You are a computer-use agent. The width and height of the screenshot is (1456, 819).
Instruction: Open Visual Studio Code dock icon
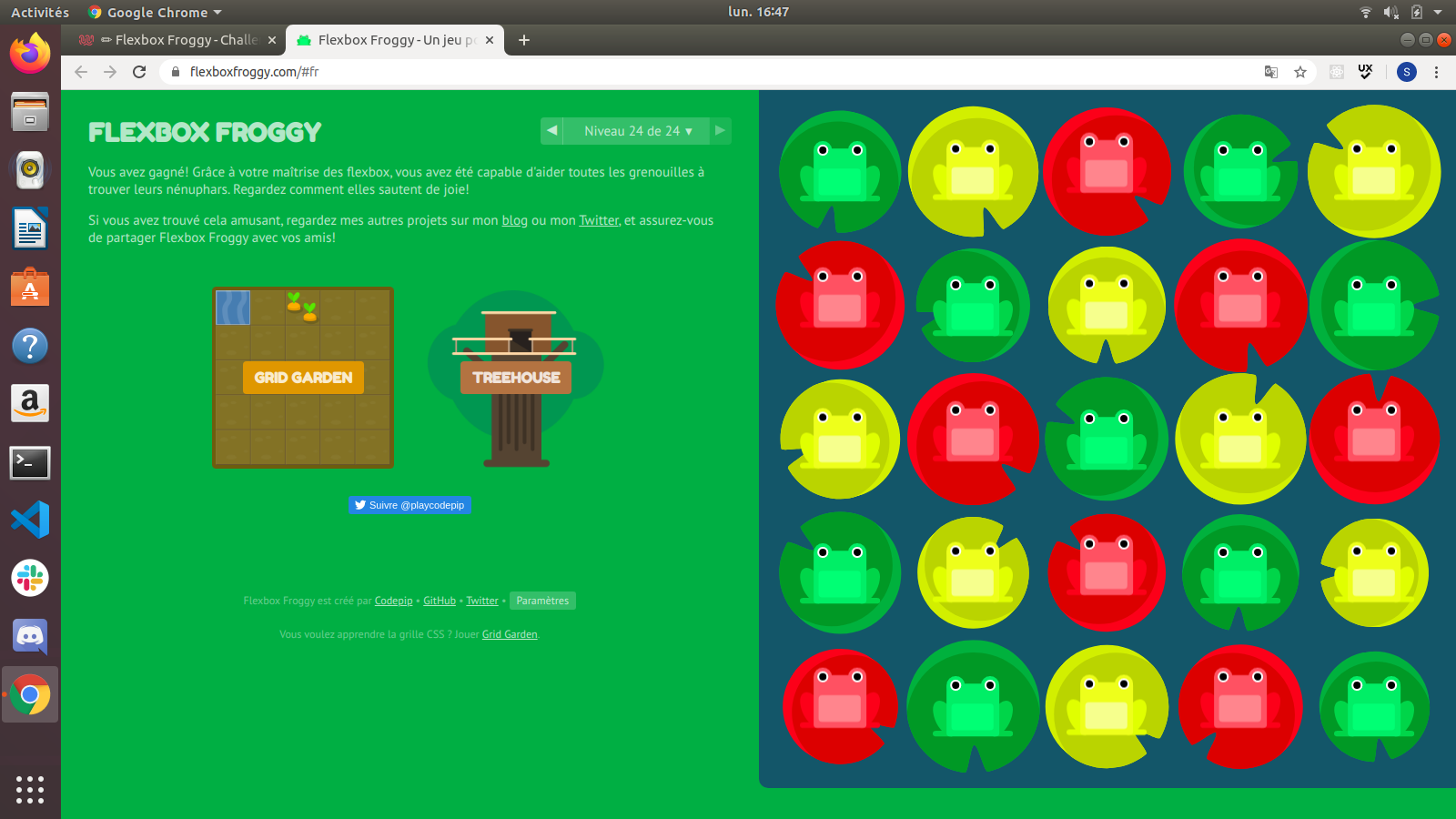coord(30,520)
